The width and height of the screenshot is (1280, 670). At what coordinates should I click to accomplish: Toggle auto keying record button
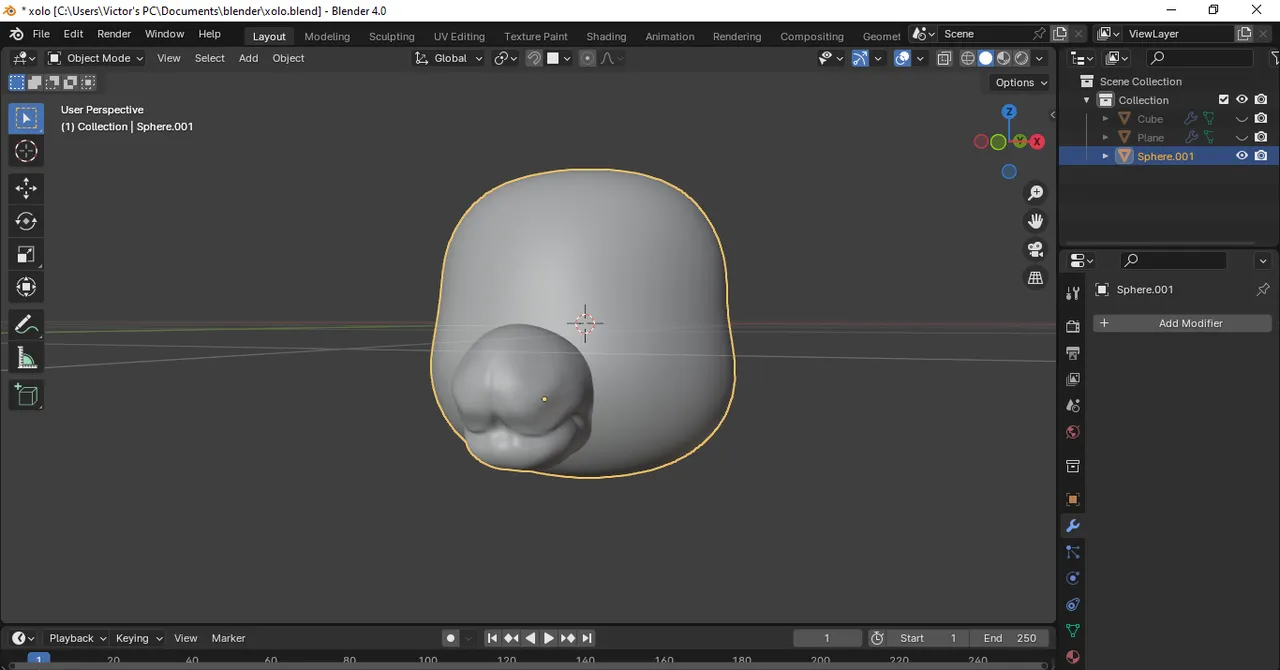(x=451, y=638)
